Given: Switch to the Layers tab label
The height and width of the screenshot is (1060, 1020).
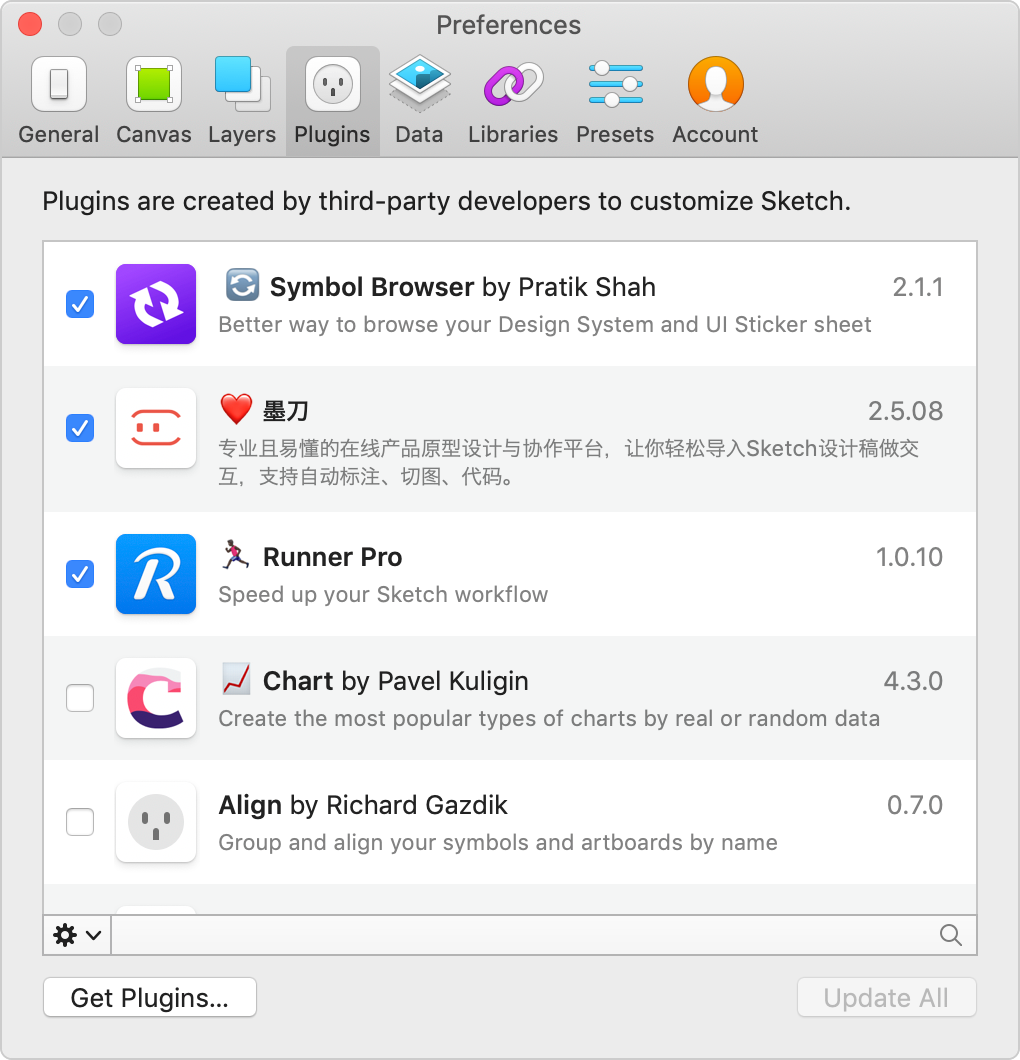Looking at the screenshot, I should tap(242, 135).
